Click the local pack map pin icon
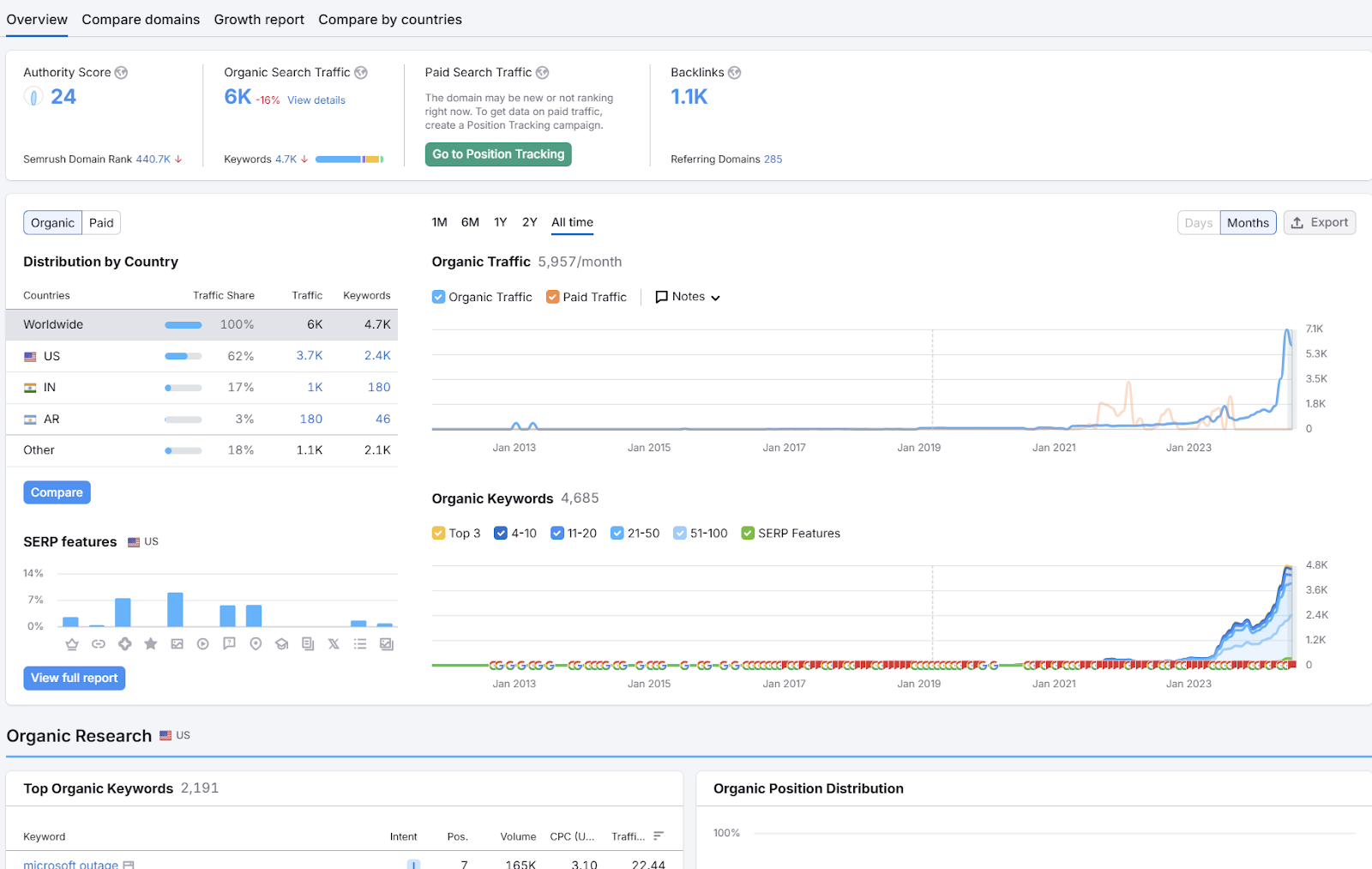Viewport: 1372px width, 869px height. tap(256, 644)
